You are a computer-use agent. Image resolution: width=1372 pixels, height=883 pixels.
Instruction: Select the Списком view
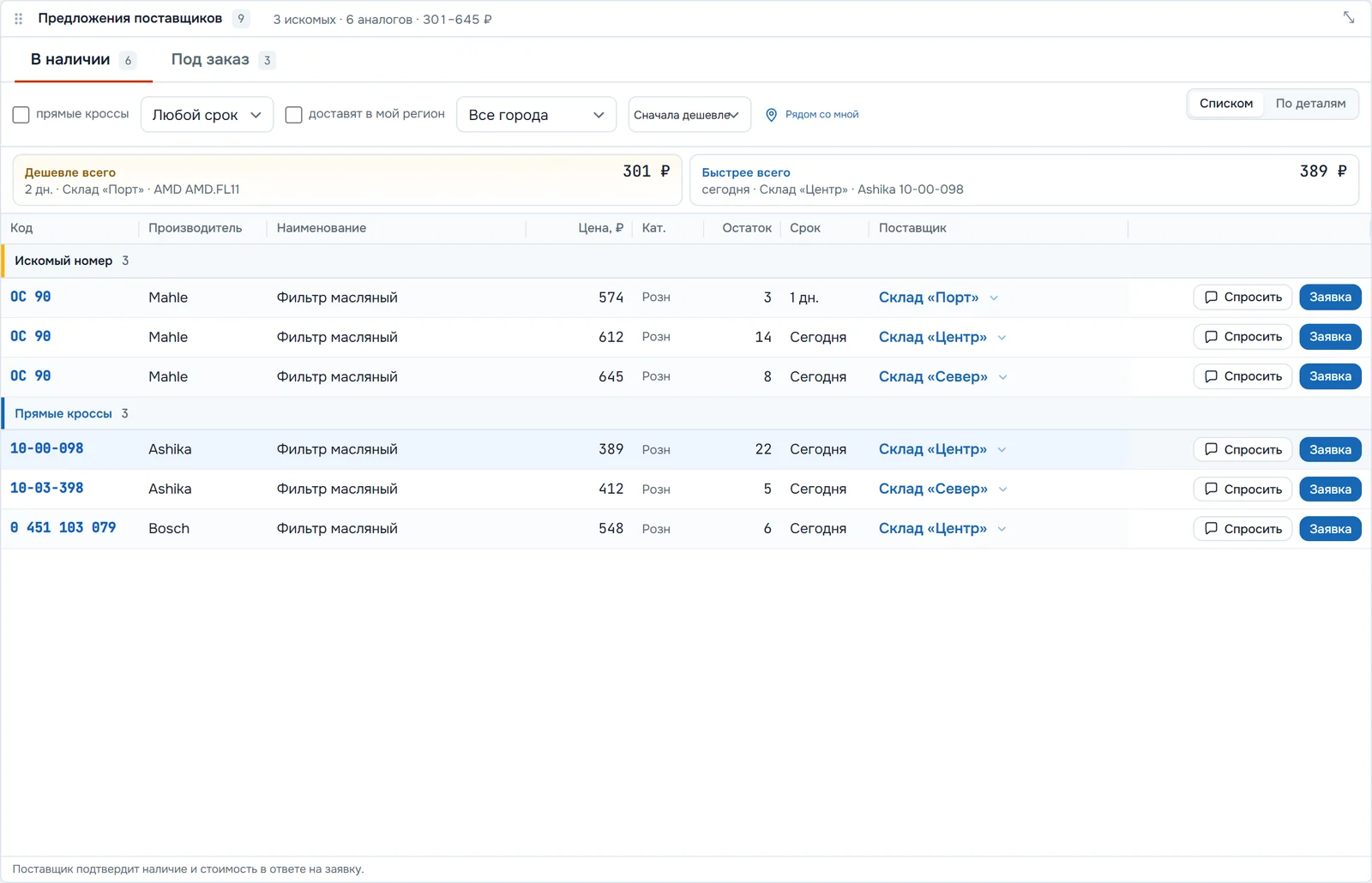point(1226,104)
